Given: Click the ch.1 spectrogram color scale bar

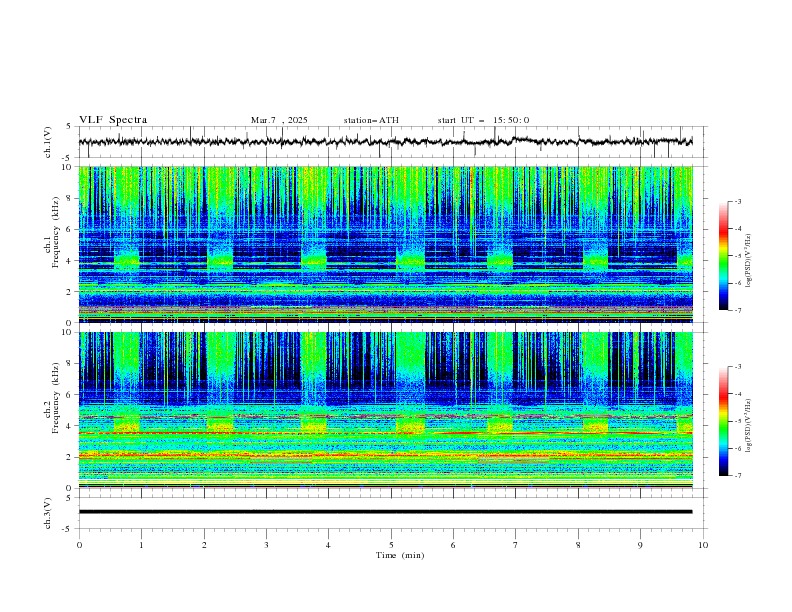Looking at the screenshot, I should tap(723, 256).
